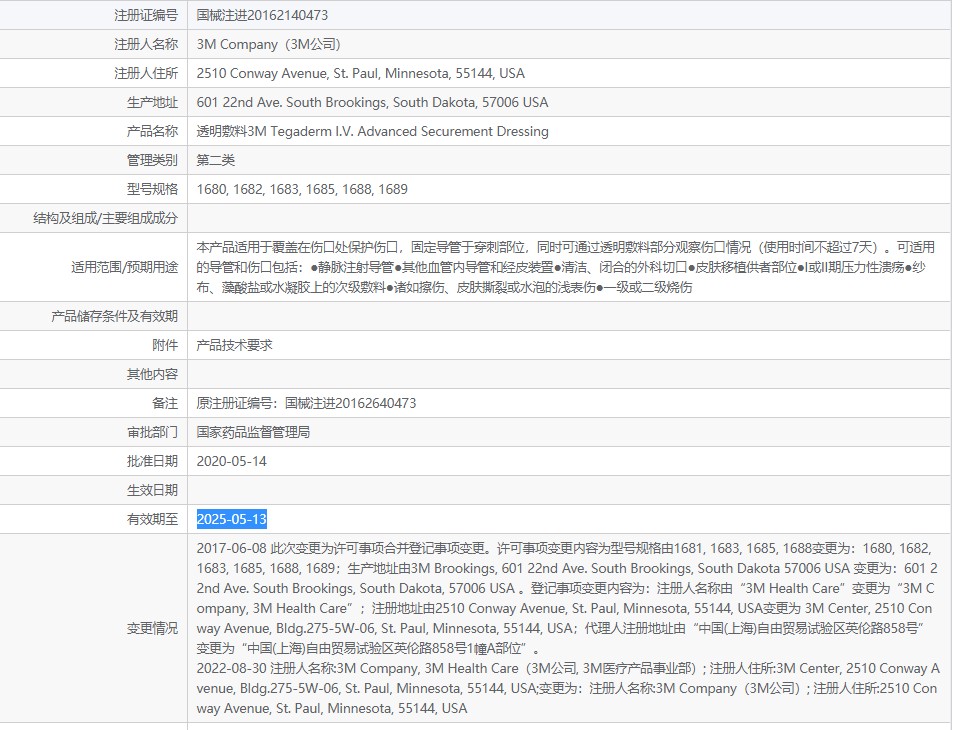Click highlighted expiry date 2025-05-13
This screenshot has width=963, height=730.
tap(232, 519)
